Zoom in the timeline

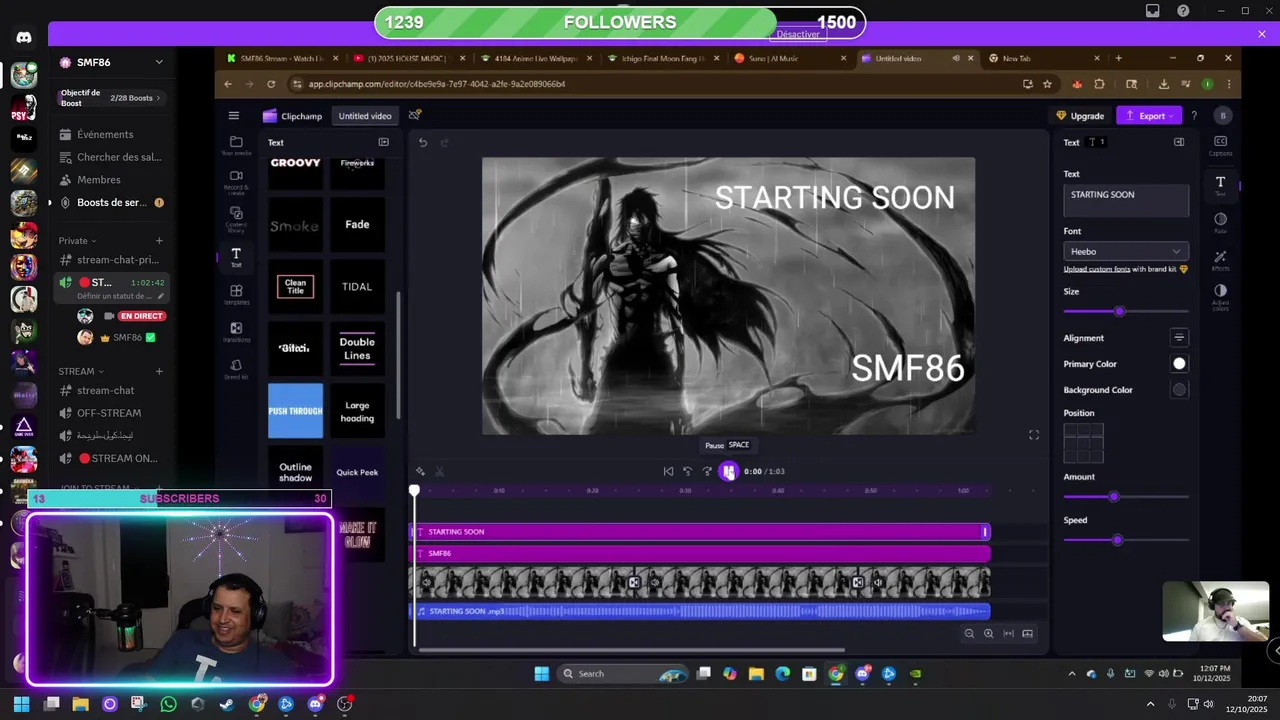tap(988, 633)
